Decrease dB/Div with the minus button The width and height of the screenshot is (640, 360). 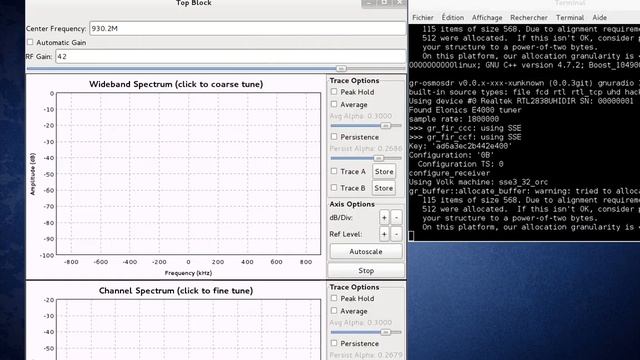click(396, 218)
